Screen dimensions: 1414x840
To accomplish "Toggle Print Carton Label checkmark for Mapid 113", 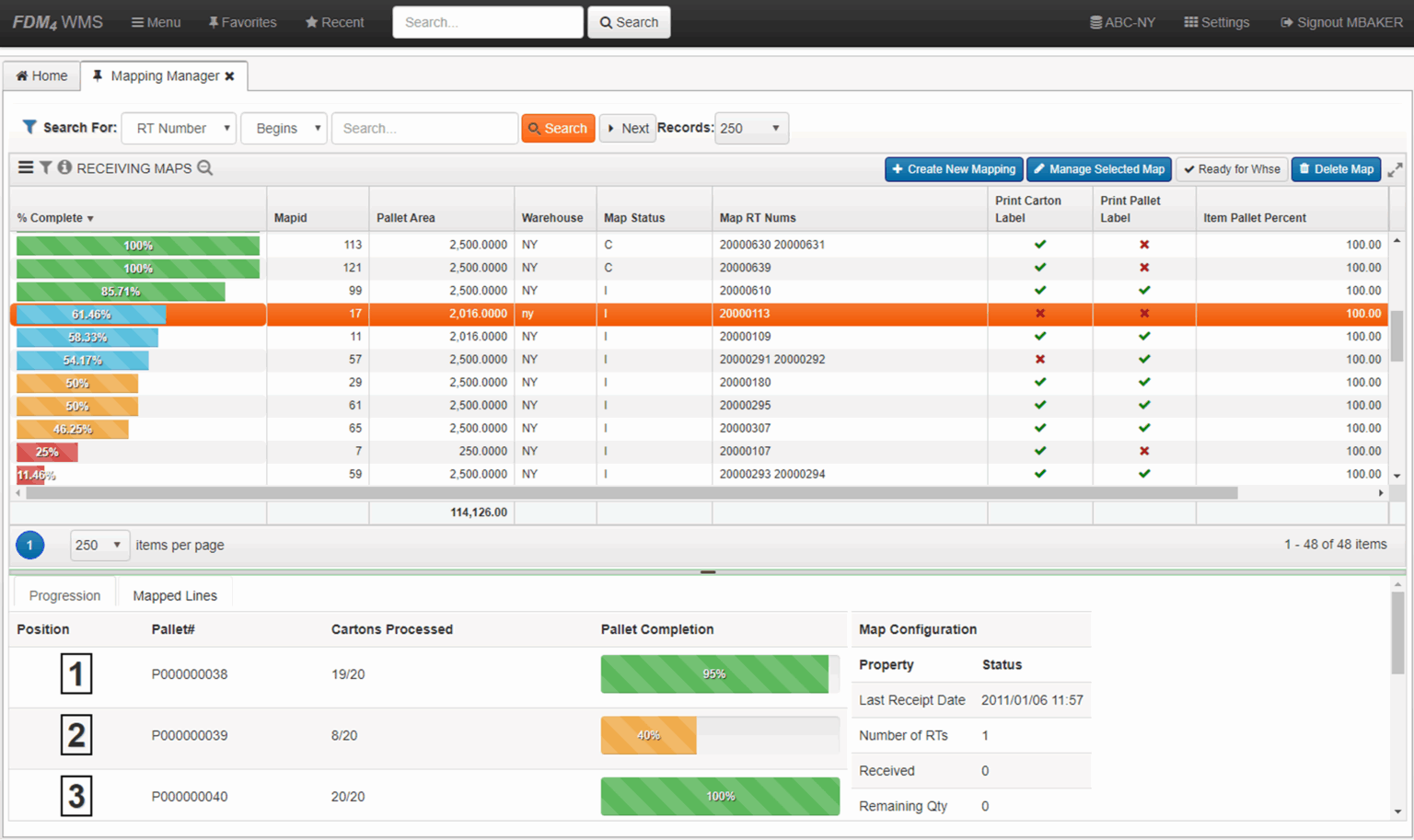I will tap(1039, 245).
